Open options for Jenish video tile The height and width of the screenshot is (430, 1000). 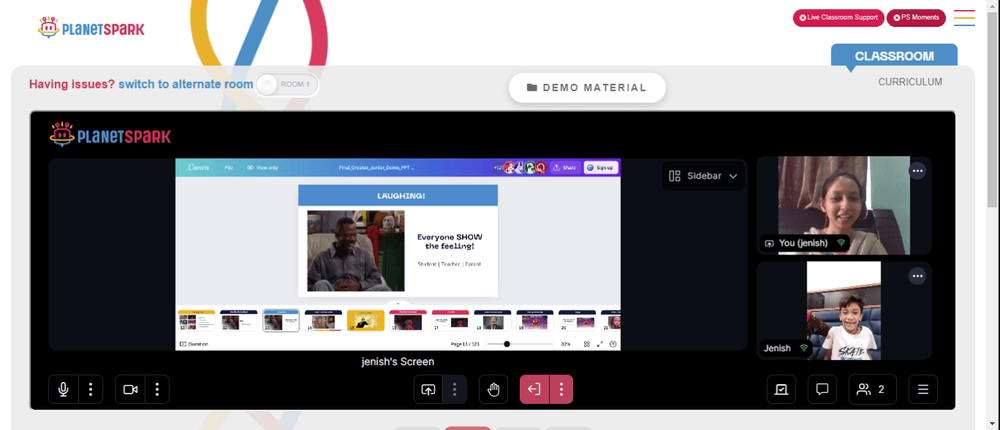917,276
